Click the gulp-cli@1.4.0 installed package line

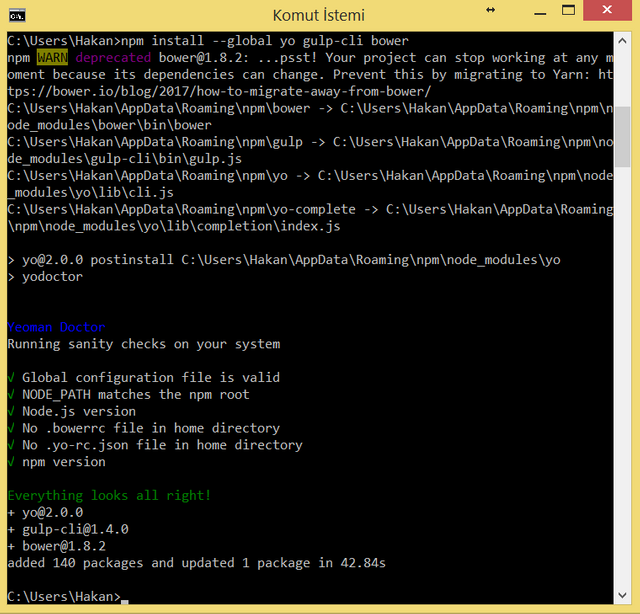tap(68, 529)
